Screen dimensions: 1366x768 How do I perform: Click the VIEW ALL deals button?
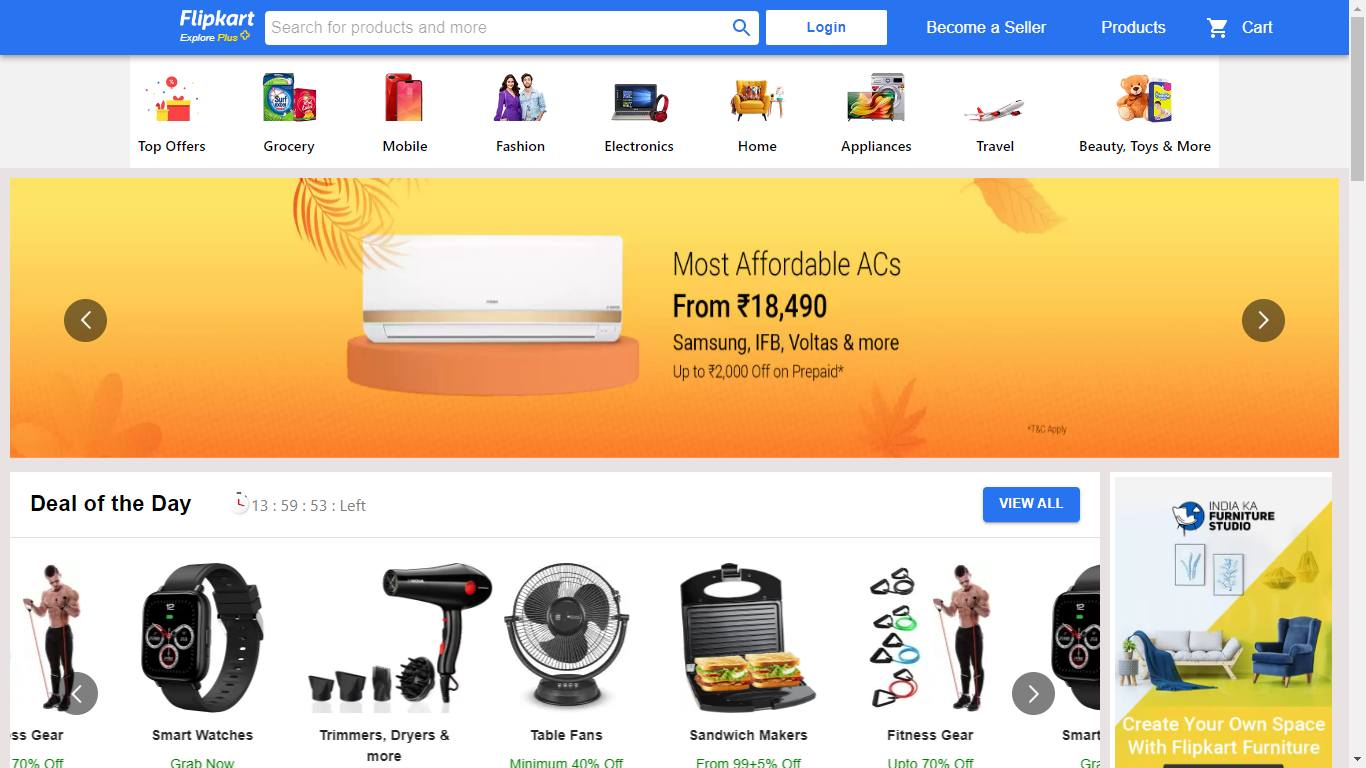1031,504
